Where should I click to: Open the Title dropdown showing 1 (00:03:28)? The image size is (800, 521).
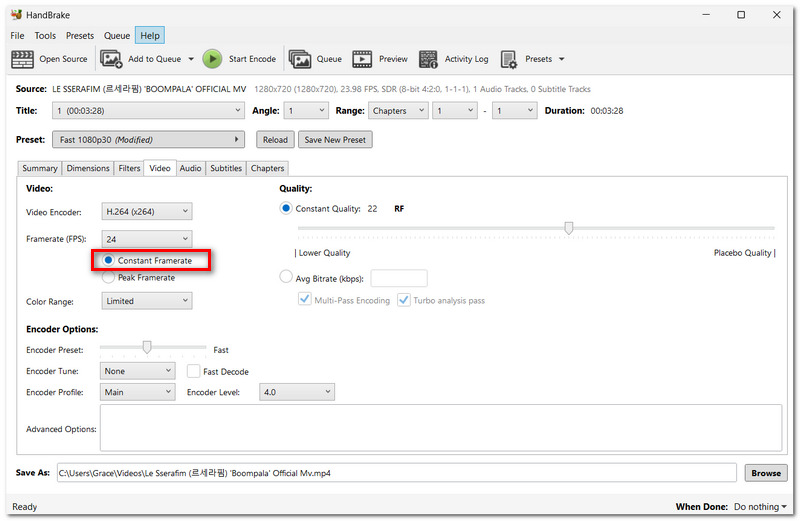(x=148, y=111)
